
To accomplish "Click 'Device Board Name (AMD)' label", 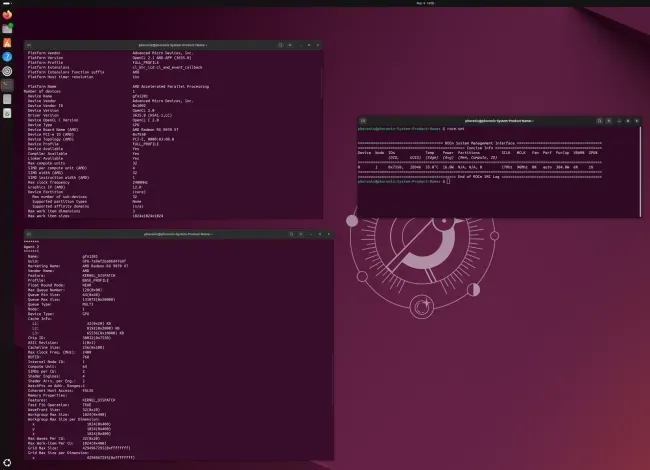I will tap(53, 130).
